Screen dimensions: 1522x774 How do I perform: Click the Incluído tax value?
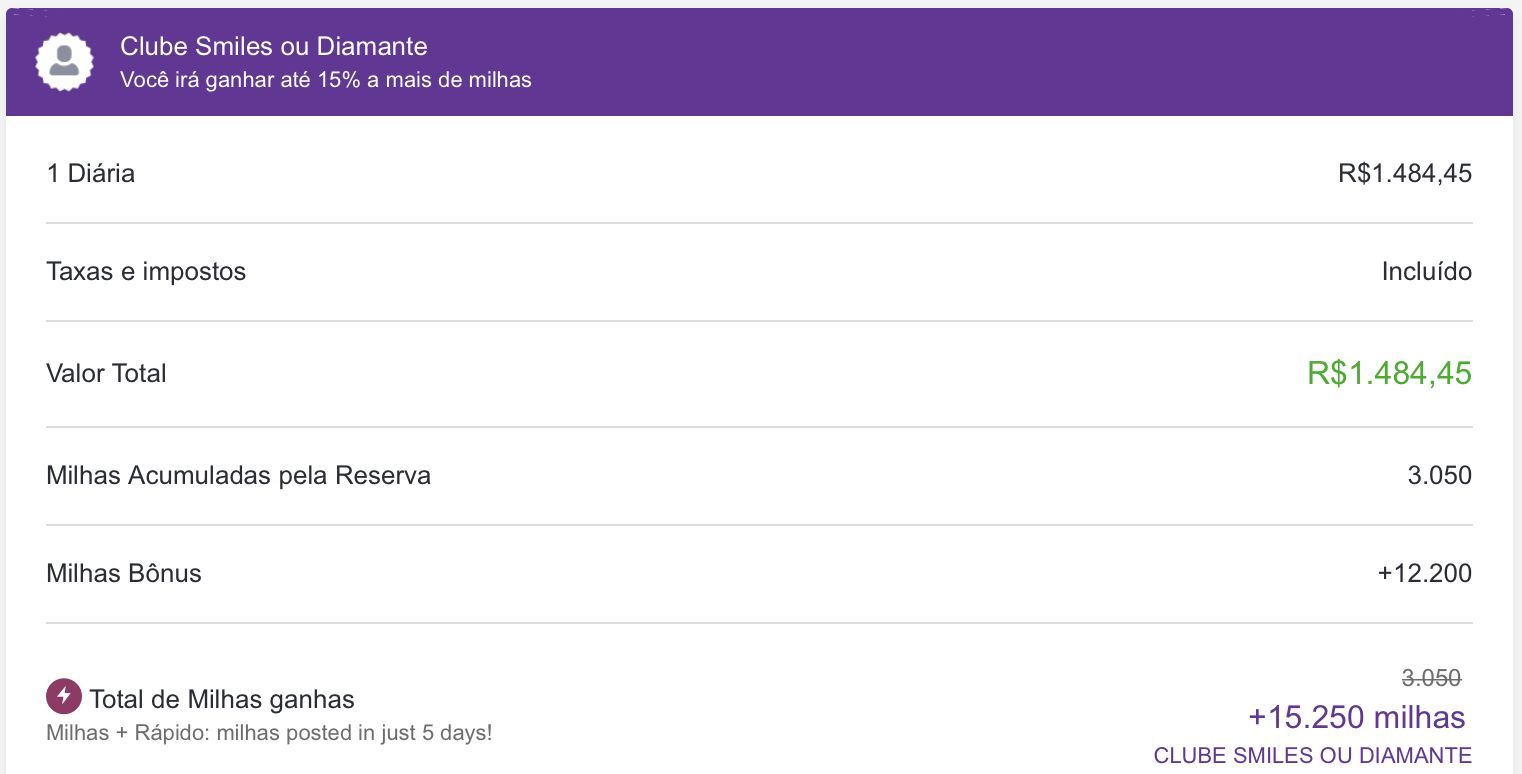click(1426, 271)
